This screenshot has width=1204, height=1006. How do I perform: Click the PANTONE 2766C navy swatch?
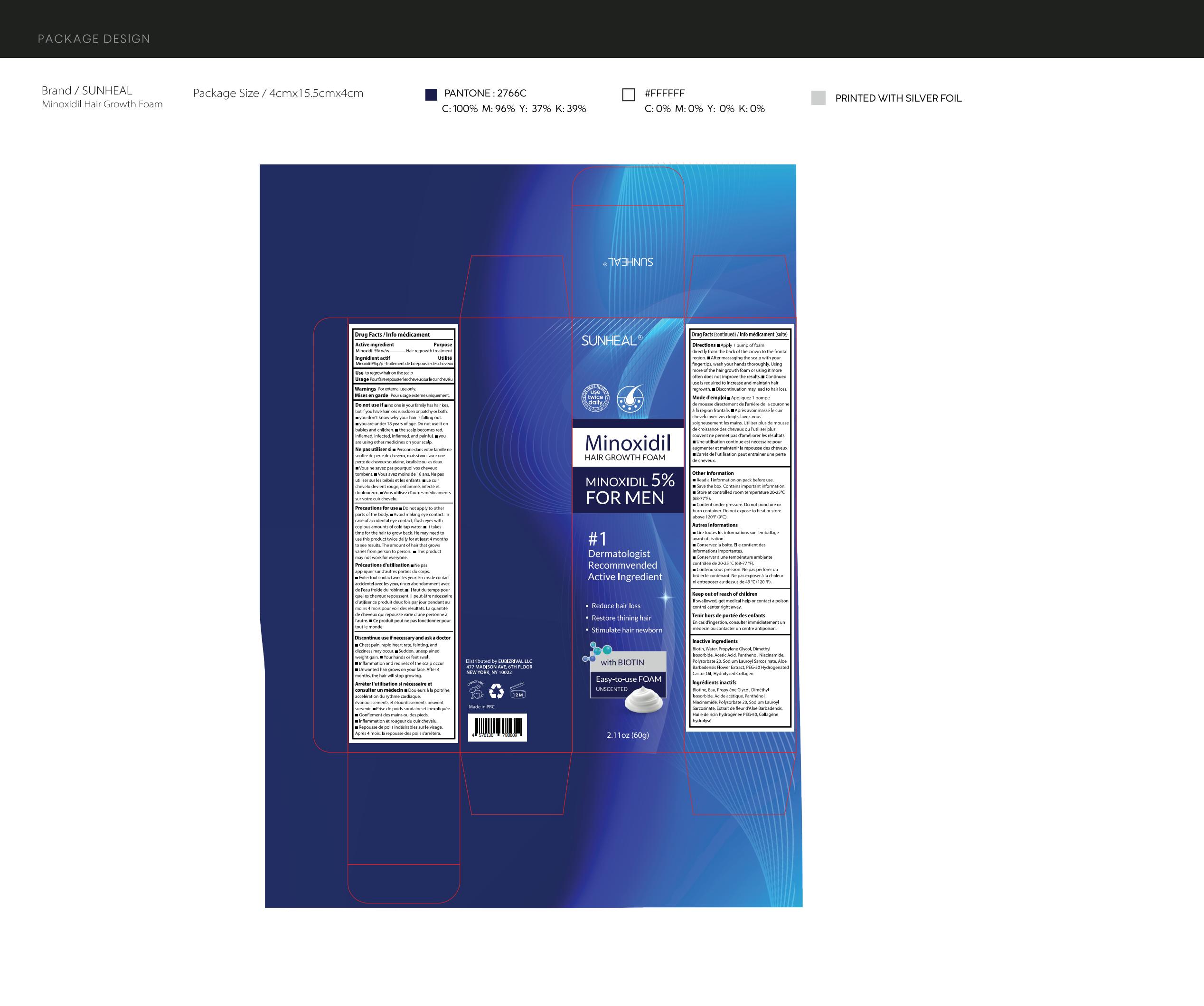(431, 94)
